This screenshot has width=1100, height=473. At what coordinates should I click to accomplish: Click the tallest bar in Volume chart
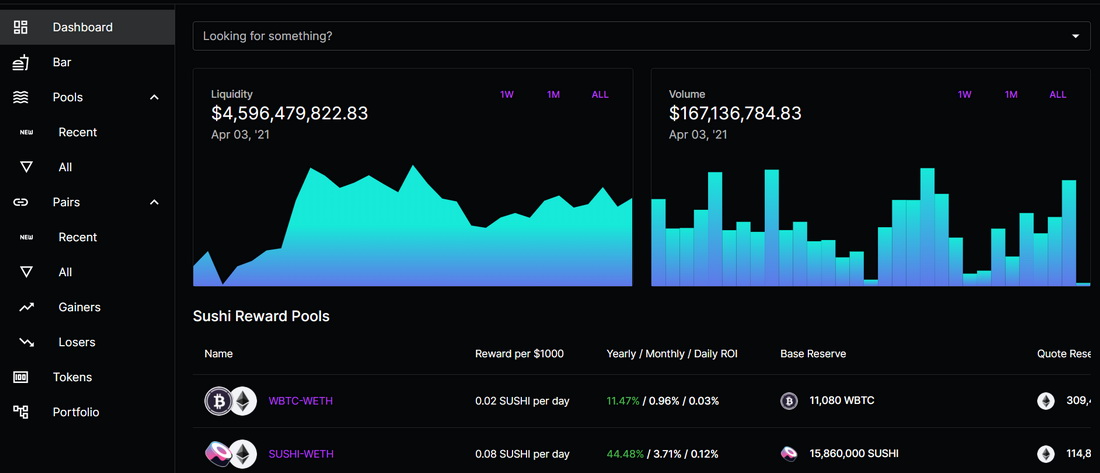[x=927, y=227]
